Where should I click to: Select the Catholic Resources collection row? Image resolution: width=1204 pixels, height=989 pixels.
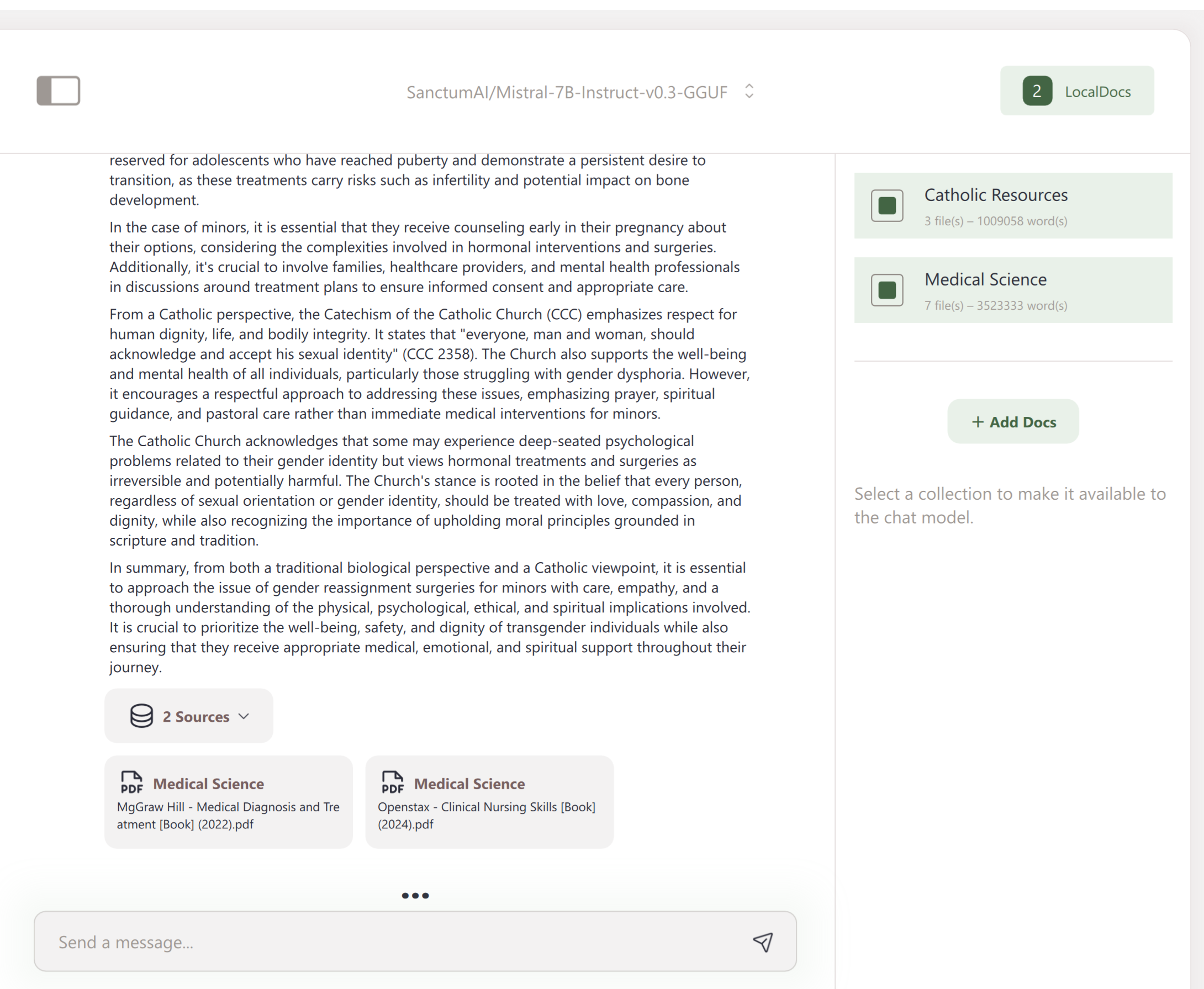pos(1026,205)
